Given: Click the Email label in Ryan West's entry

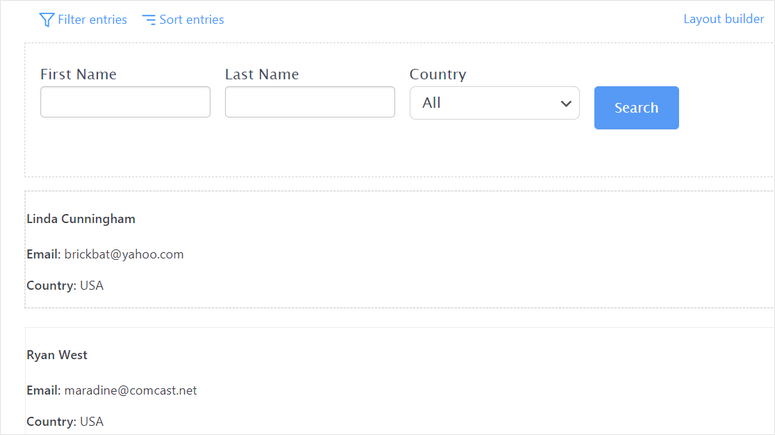Looking at the screenshot, I should click(43, 390).
